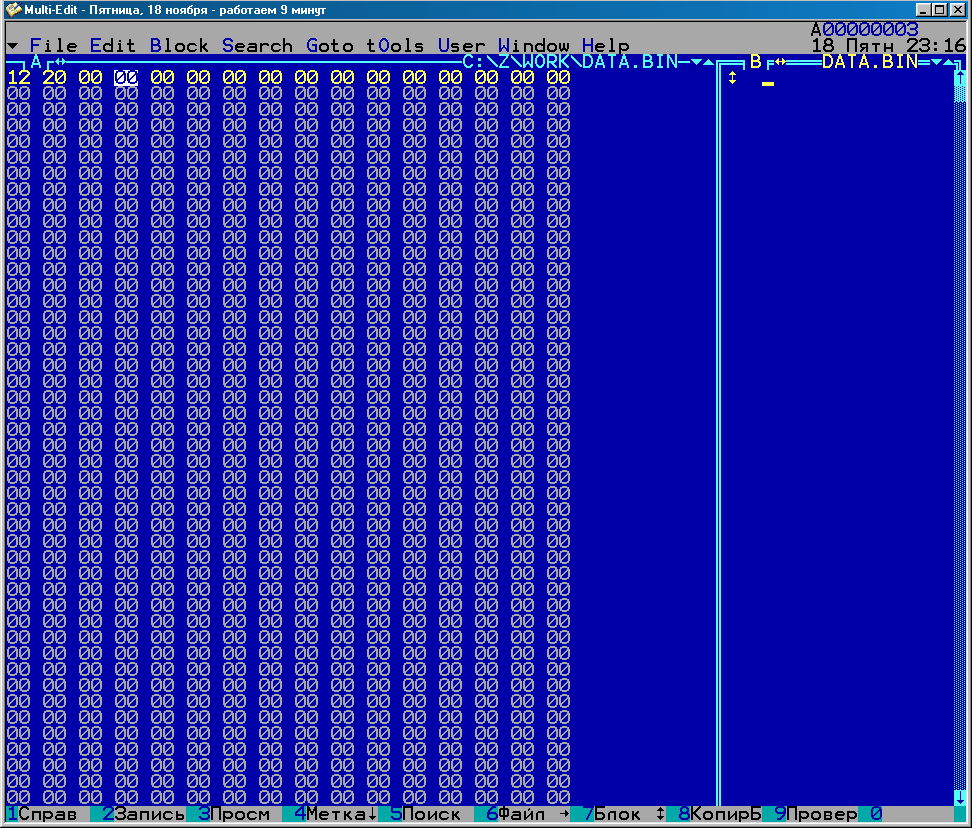
Task: Click first hex byte 12 in window A
Action: click(18, 78)
